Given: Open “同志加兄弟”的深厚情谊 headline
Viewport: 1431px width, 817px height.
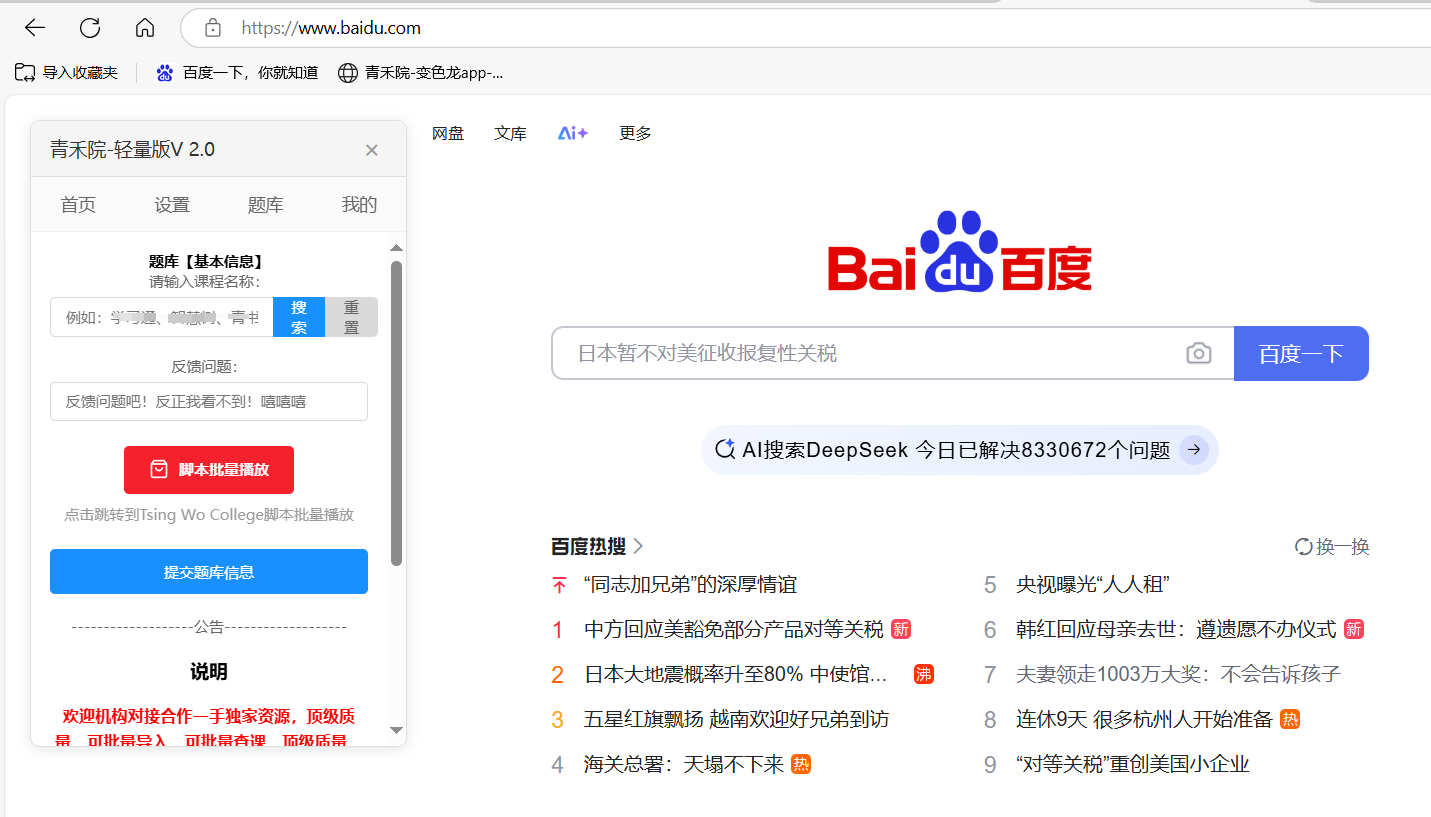Looking at the screenshot, I should [x=690, y=584].
